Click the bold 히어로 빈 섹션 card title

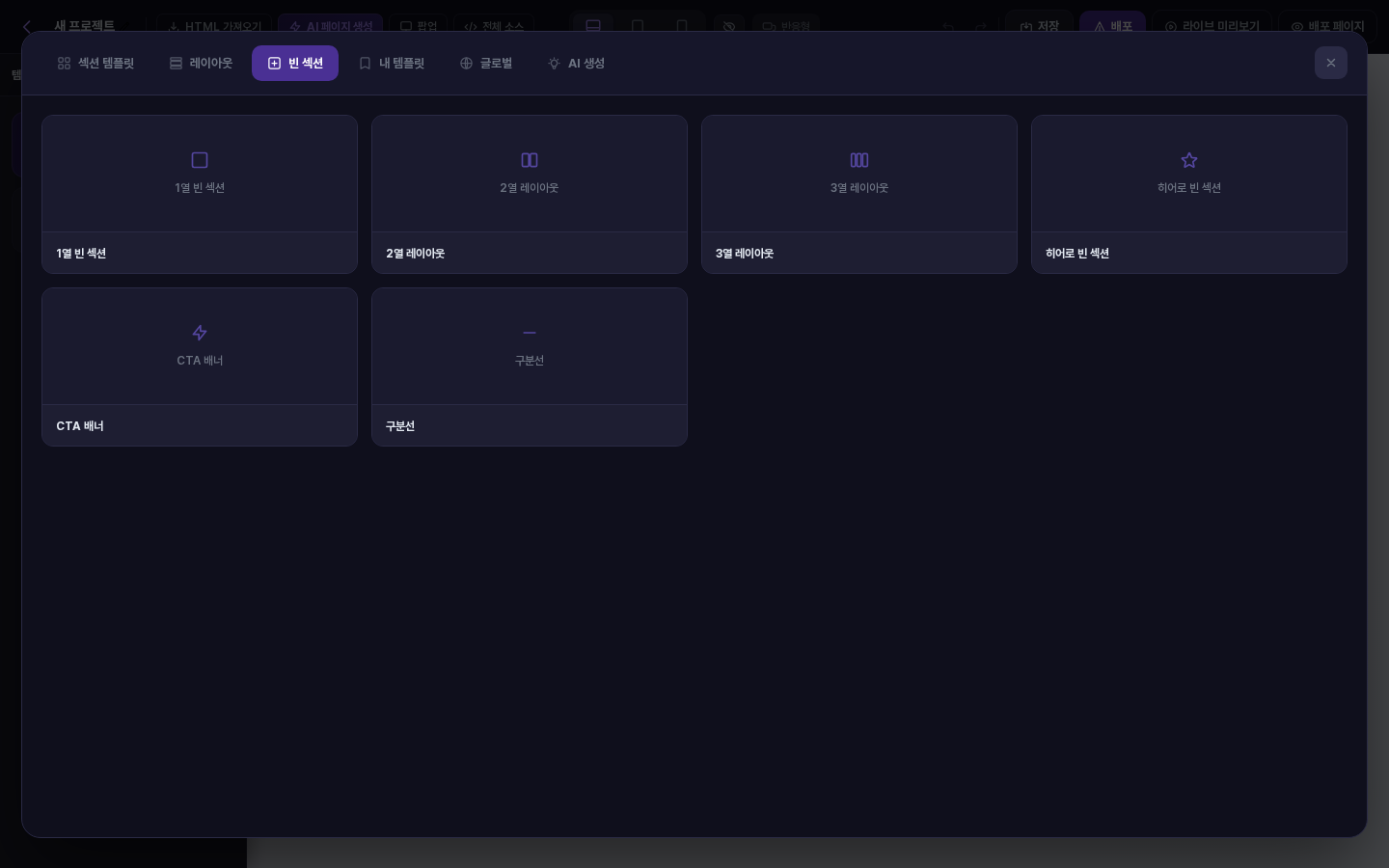pyautogui.click(x=1077, y=254)
